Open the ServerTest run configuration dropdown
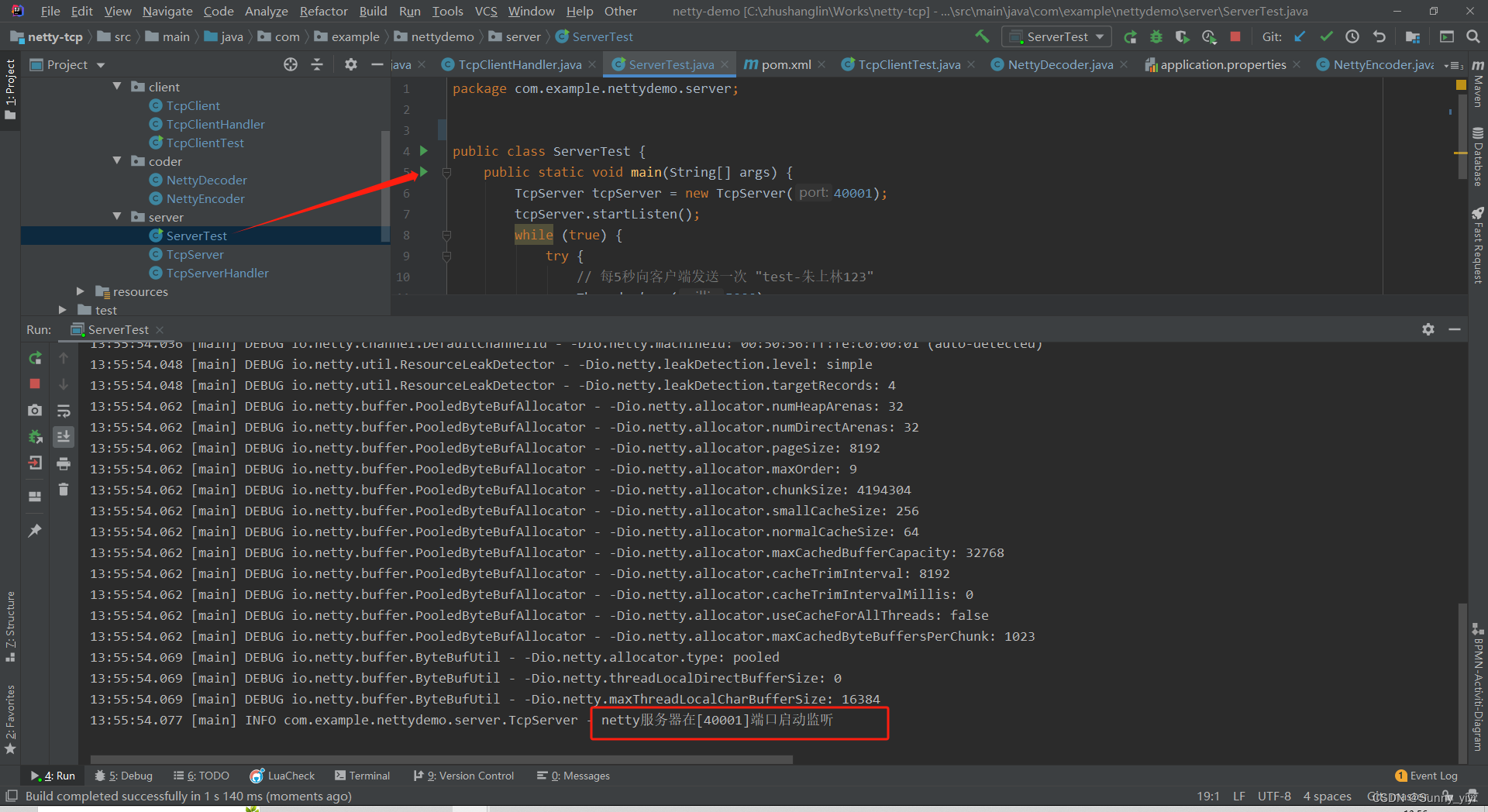The height and width of the screenshot is (812, 1488). [x=1057, y=36]
